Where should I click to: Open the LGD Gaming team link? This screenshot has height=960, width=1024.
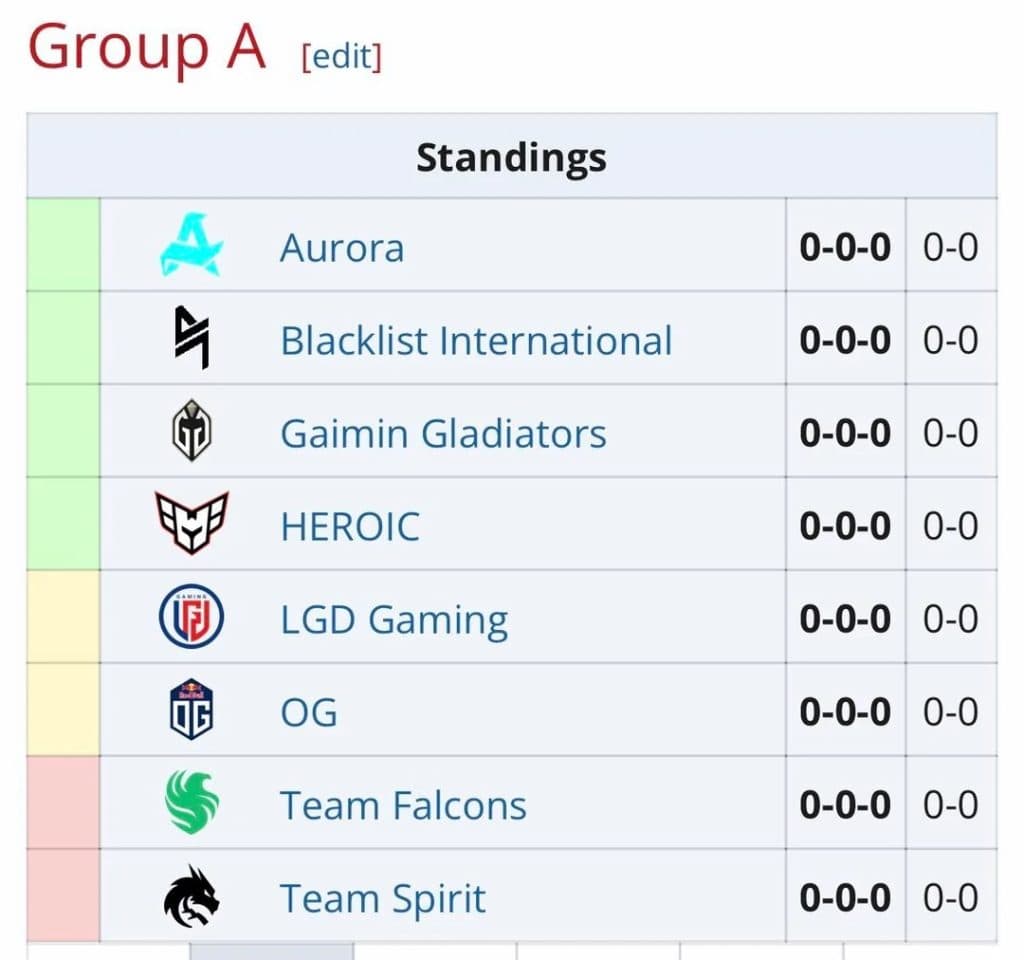click(393, 618)
